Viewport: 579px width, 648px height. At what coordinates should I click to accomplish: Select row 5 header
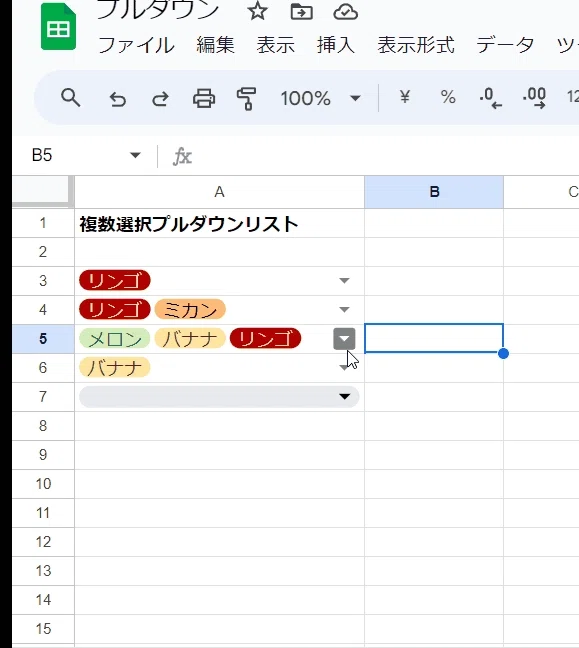[43, 339]
